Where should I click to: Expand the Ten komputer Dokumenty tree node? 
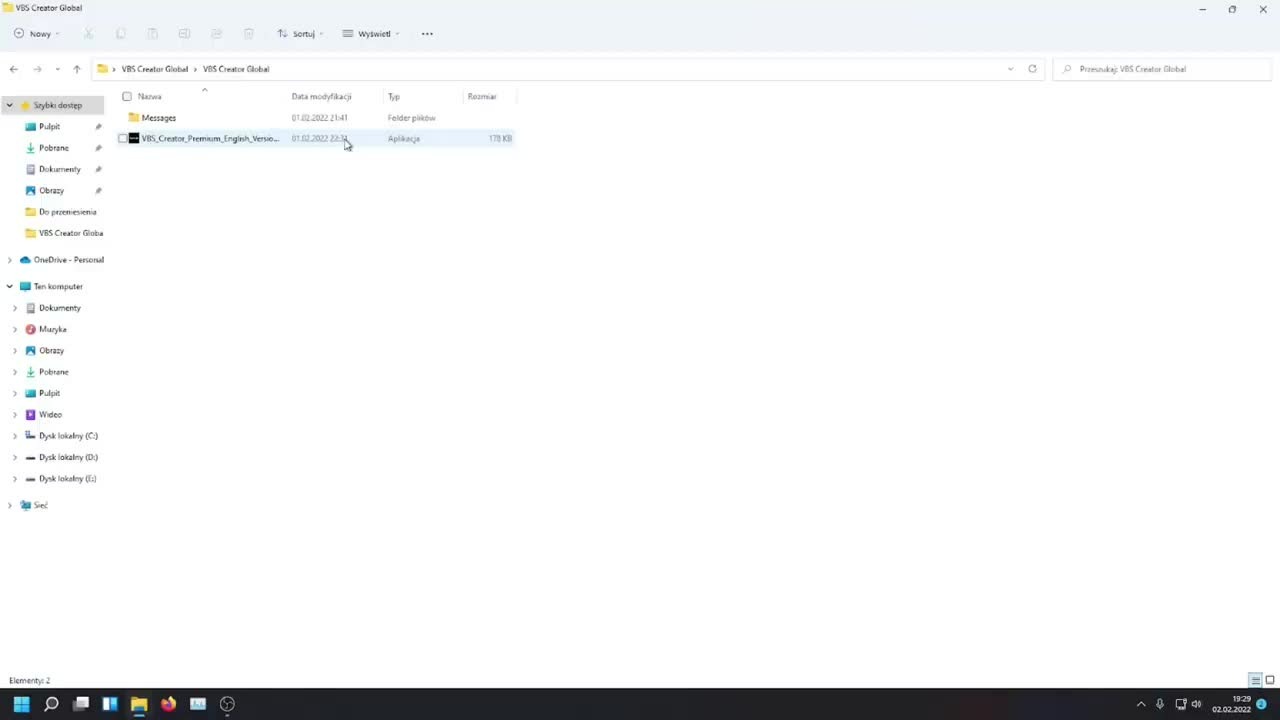(15, 308)
